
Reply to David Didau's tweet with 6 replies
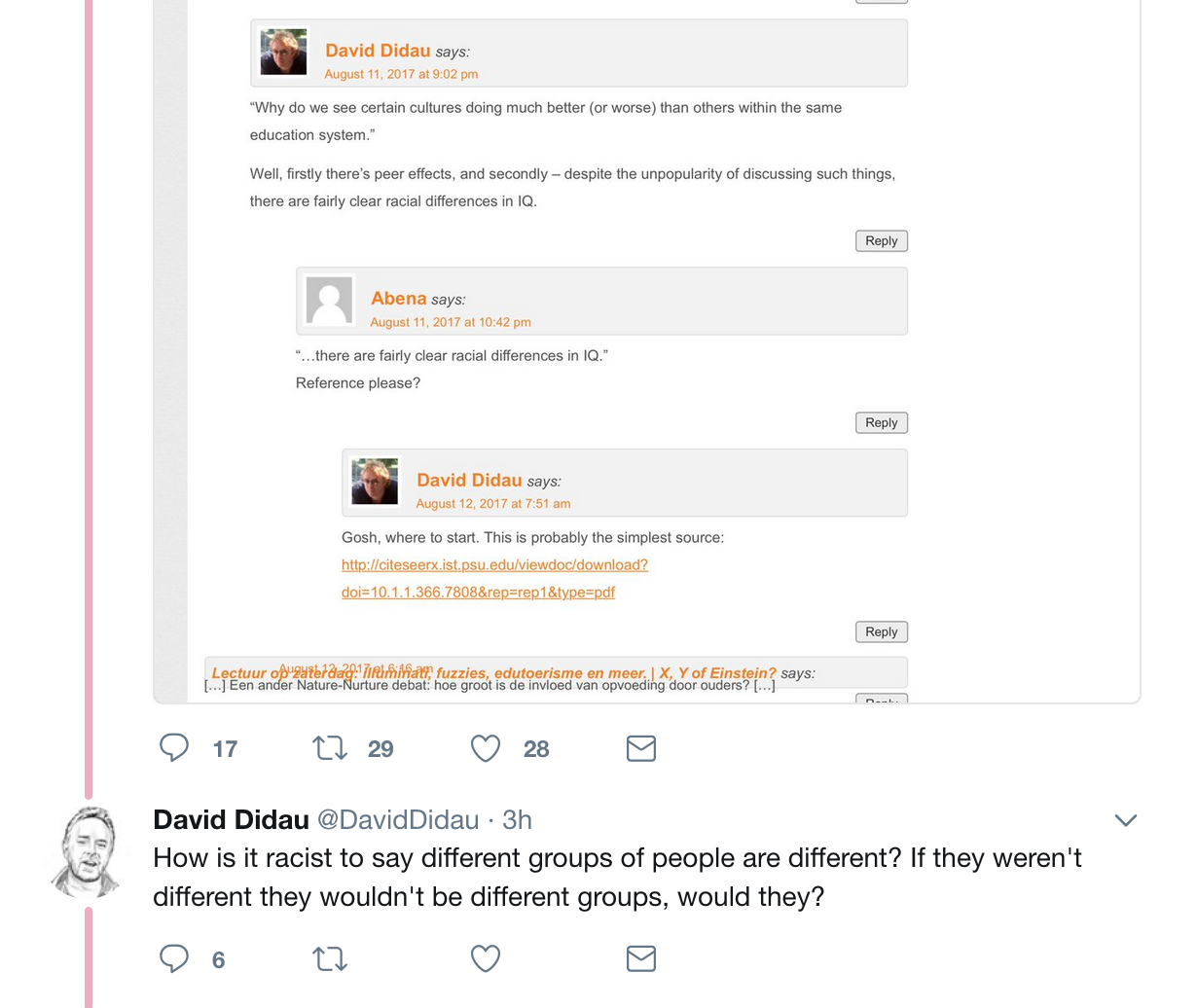tap(174, 959)
